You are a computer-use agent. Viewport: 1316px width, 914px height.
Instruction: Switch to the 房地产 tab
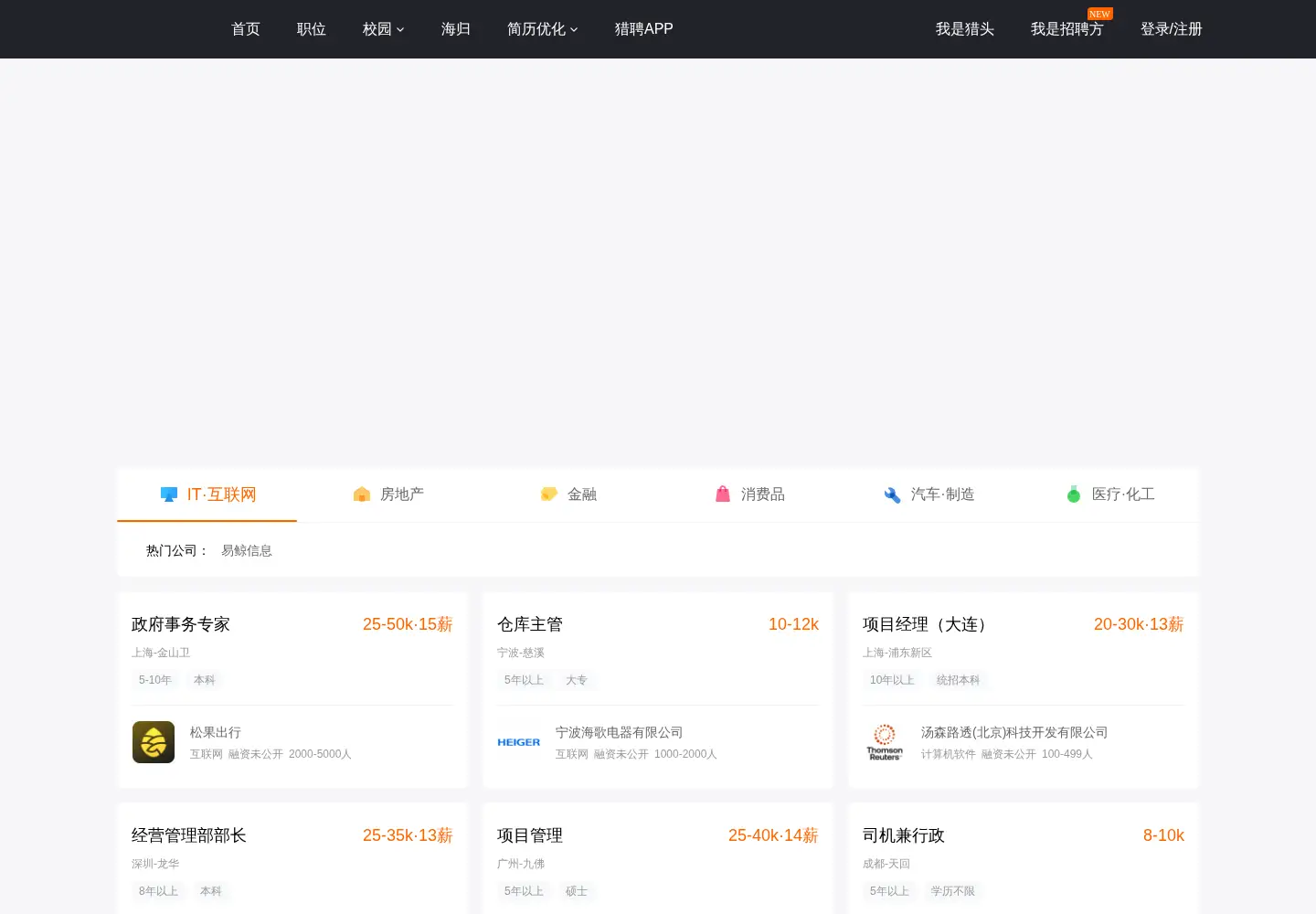(x=387, y=494)
